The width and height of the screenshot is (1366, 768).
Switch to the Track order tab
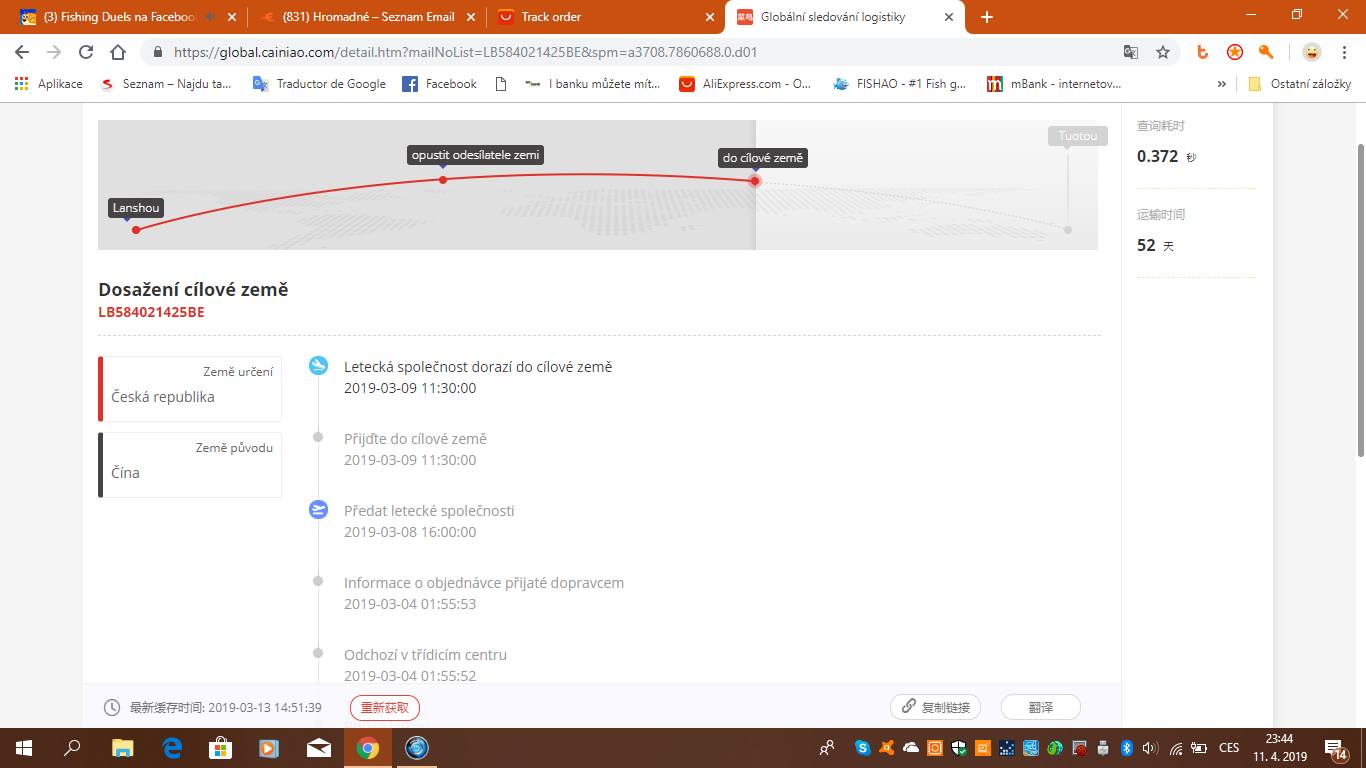tap(600, 17)
